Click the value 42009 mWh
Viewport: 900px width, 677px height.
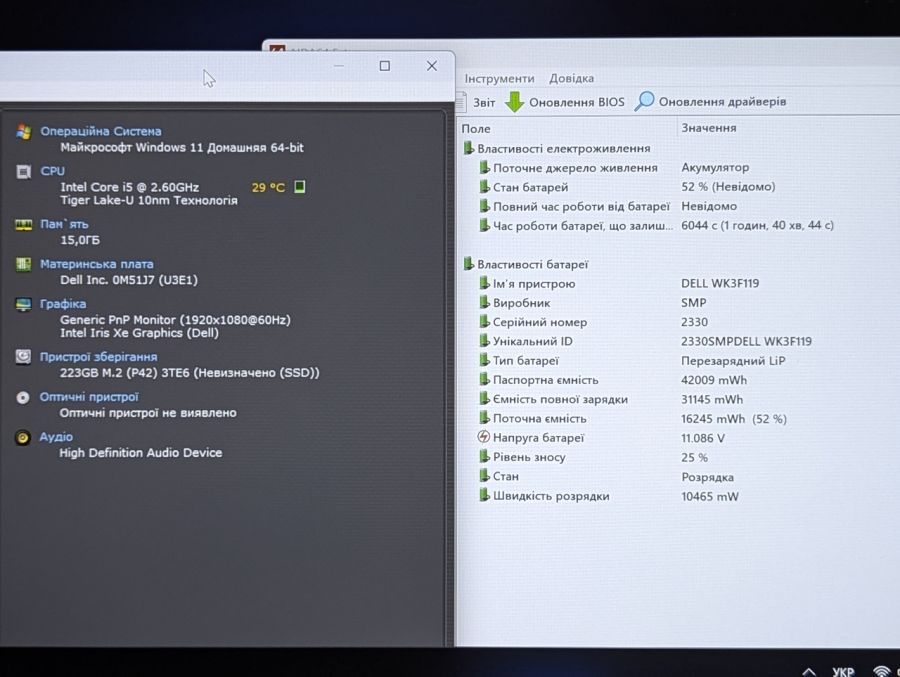point(714,380)
